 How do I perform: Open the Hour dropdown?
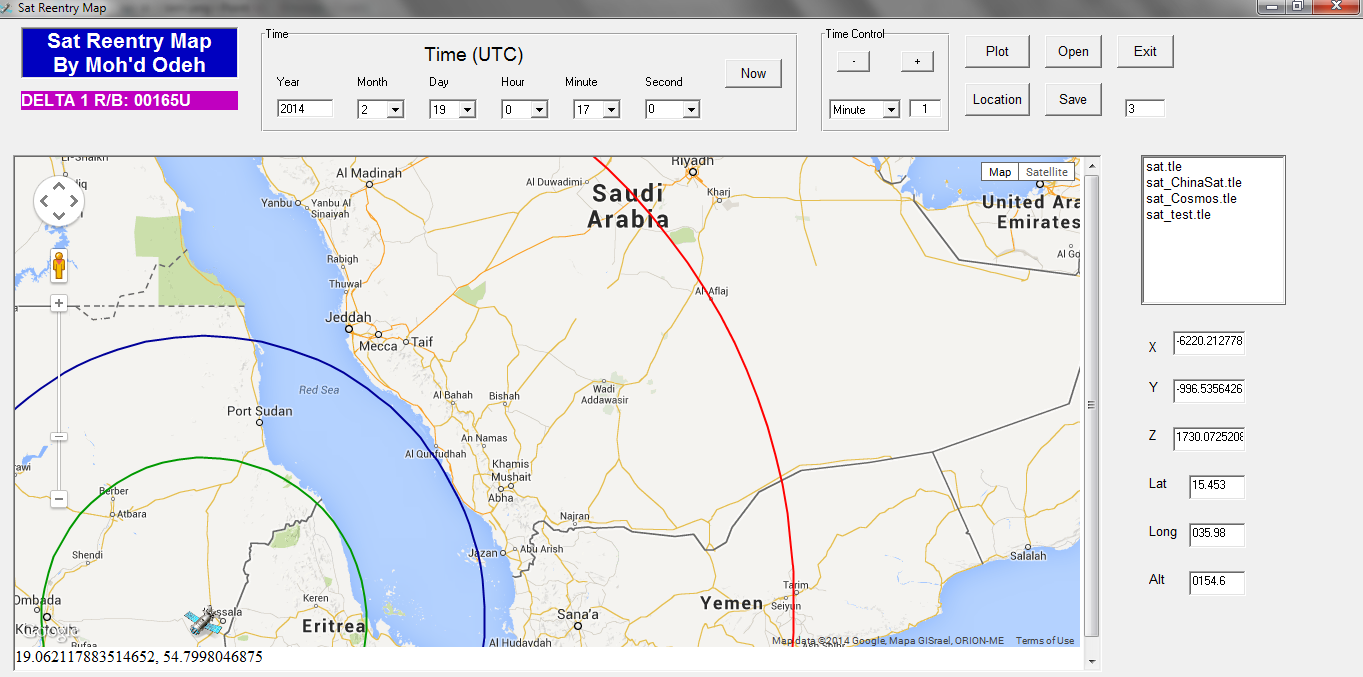(538, 109)
